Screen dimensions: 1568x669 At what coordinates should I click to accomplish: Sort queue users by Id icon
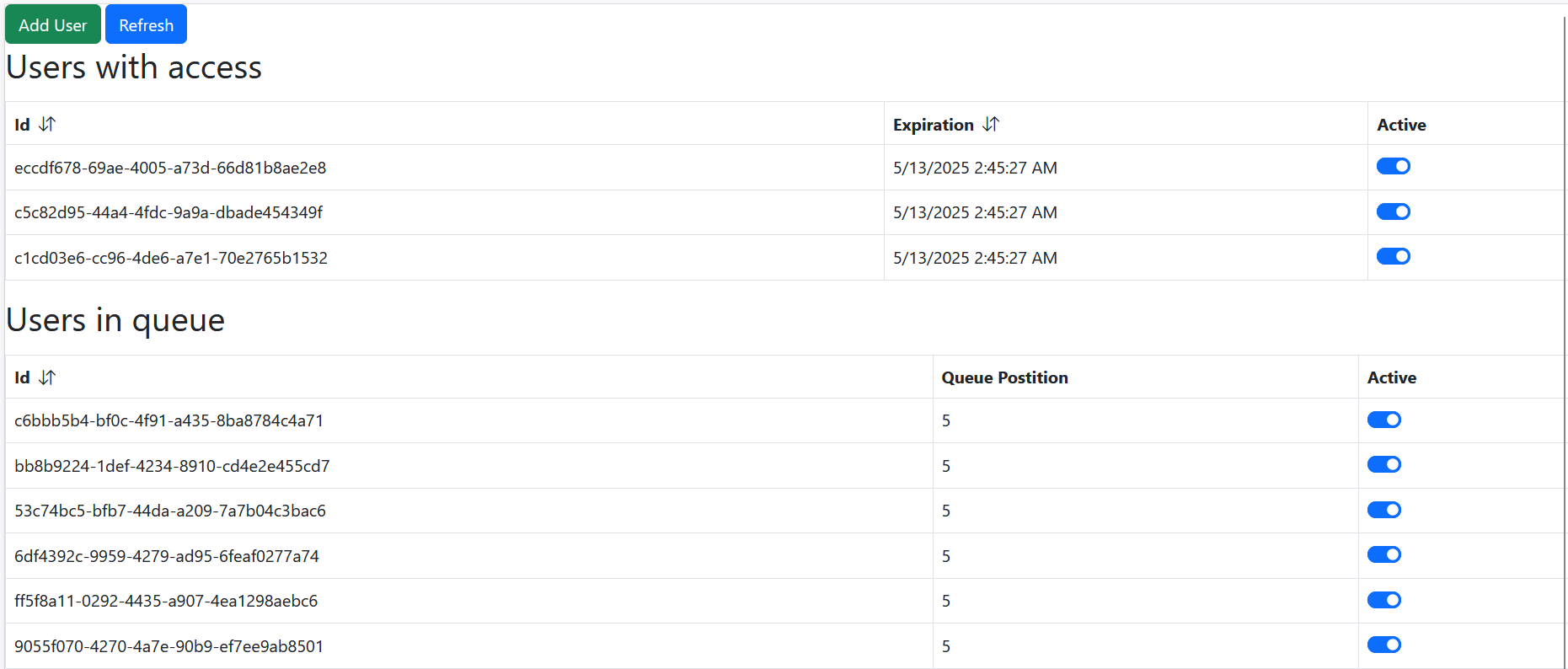click(x=47, y=377)
